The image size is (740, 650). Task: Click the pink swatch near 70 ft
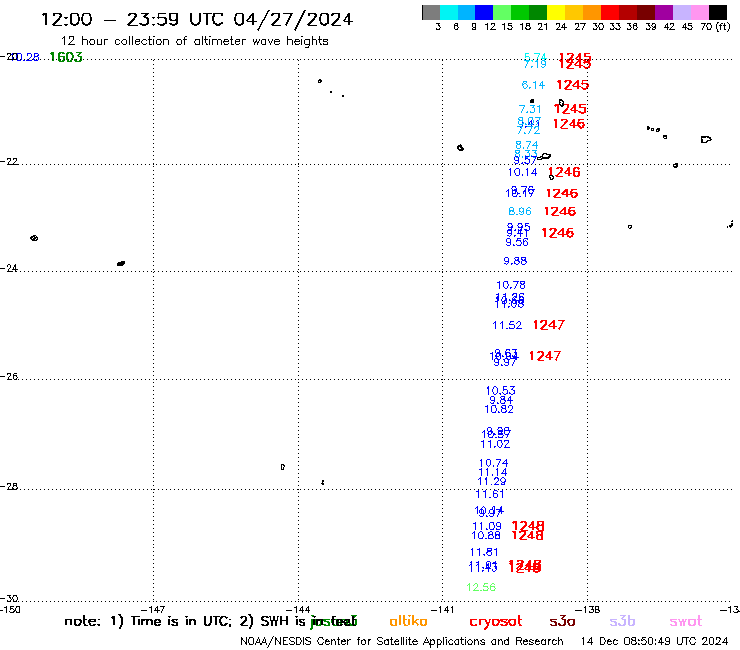(699, 12)
